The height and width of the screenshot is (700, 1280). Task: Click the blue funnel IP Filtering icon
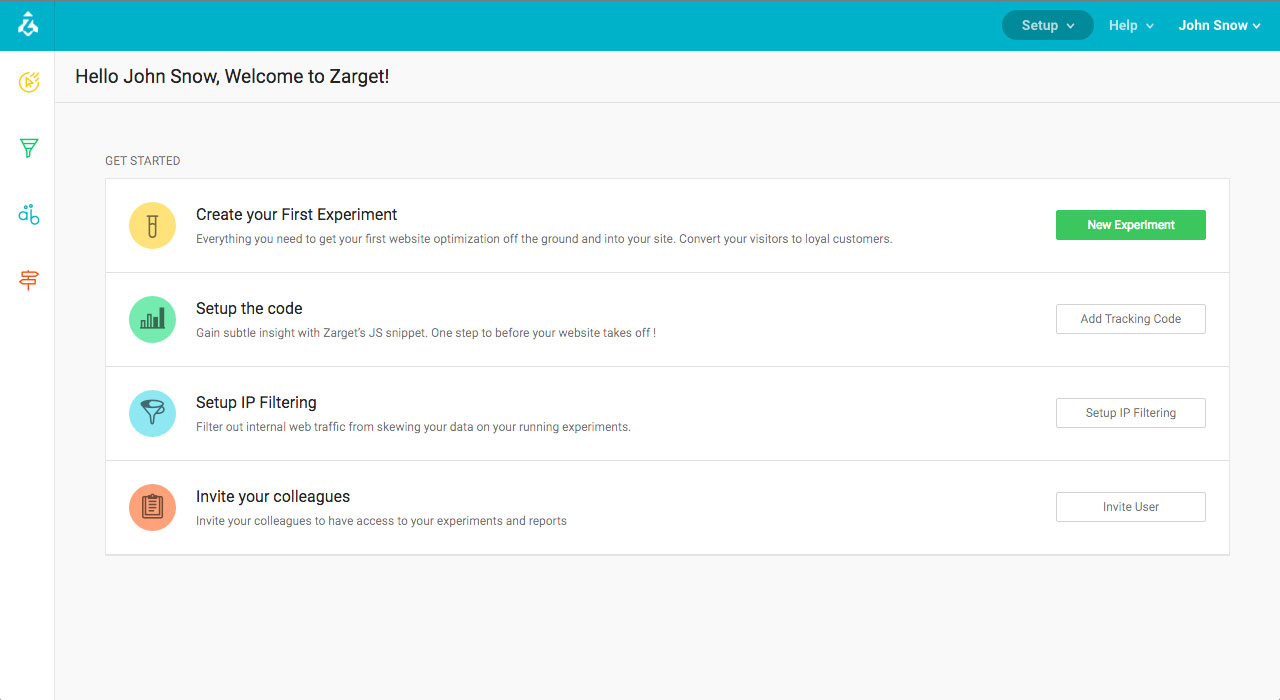152,413
